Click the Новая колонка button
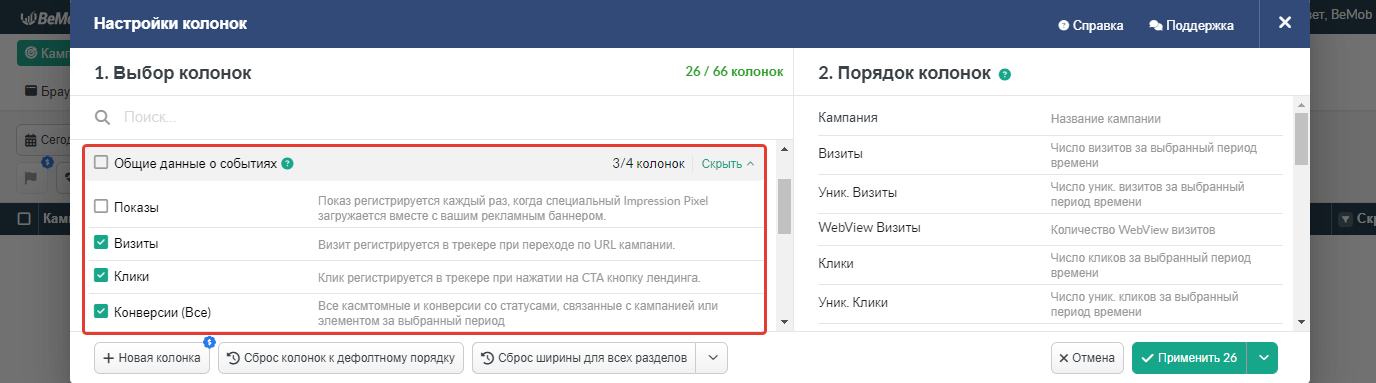The height and width of the screenshot is (383, 1376). pyautogui.click(x=152, y=358)
